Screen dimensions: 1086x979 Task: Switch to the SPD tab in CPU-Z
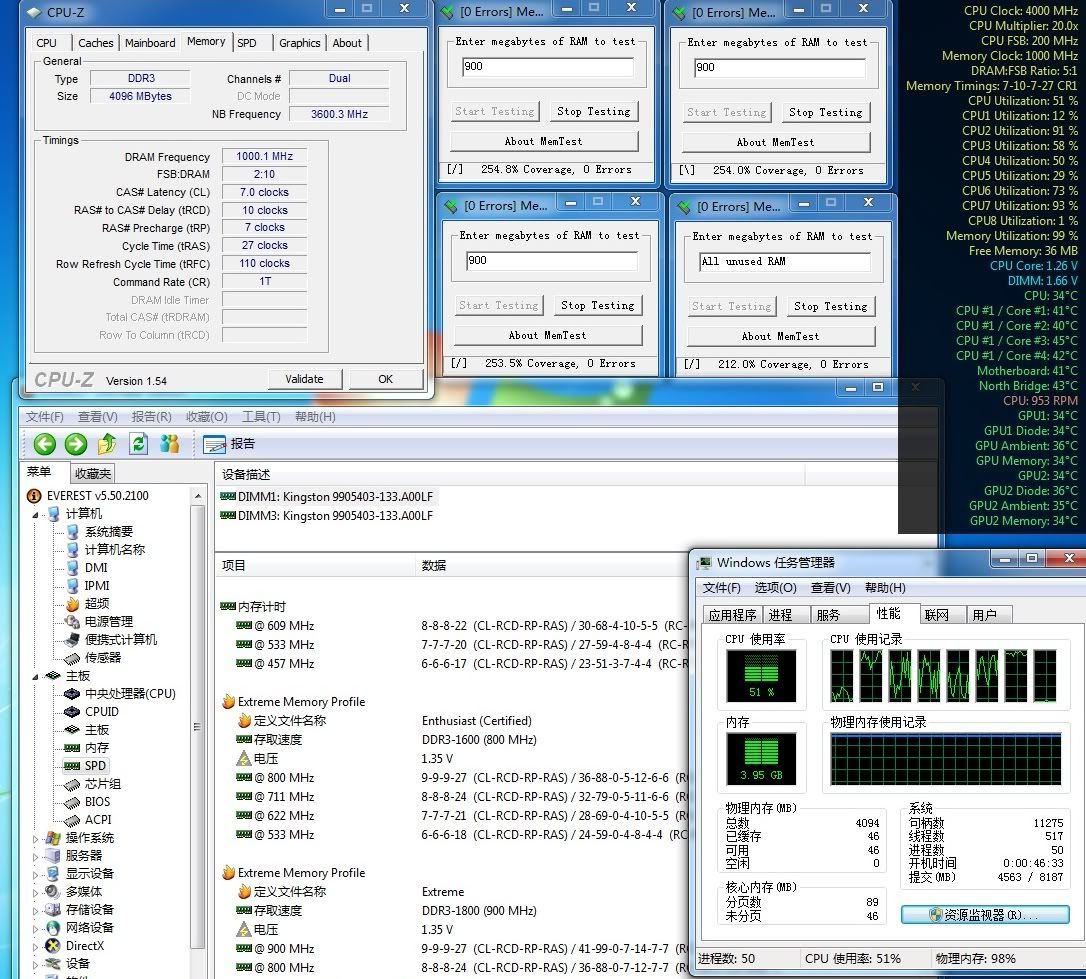[246, 43]
